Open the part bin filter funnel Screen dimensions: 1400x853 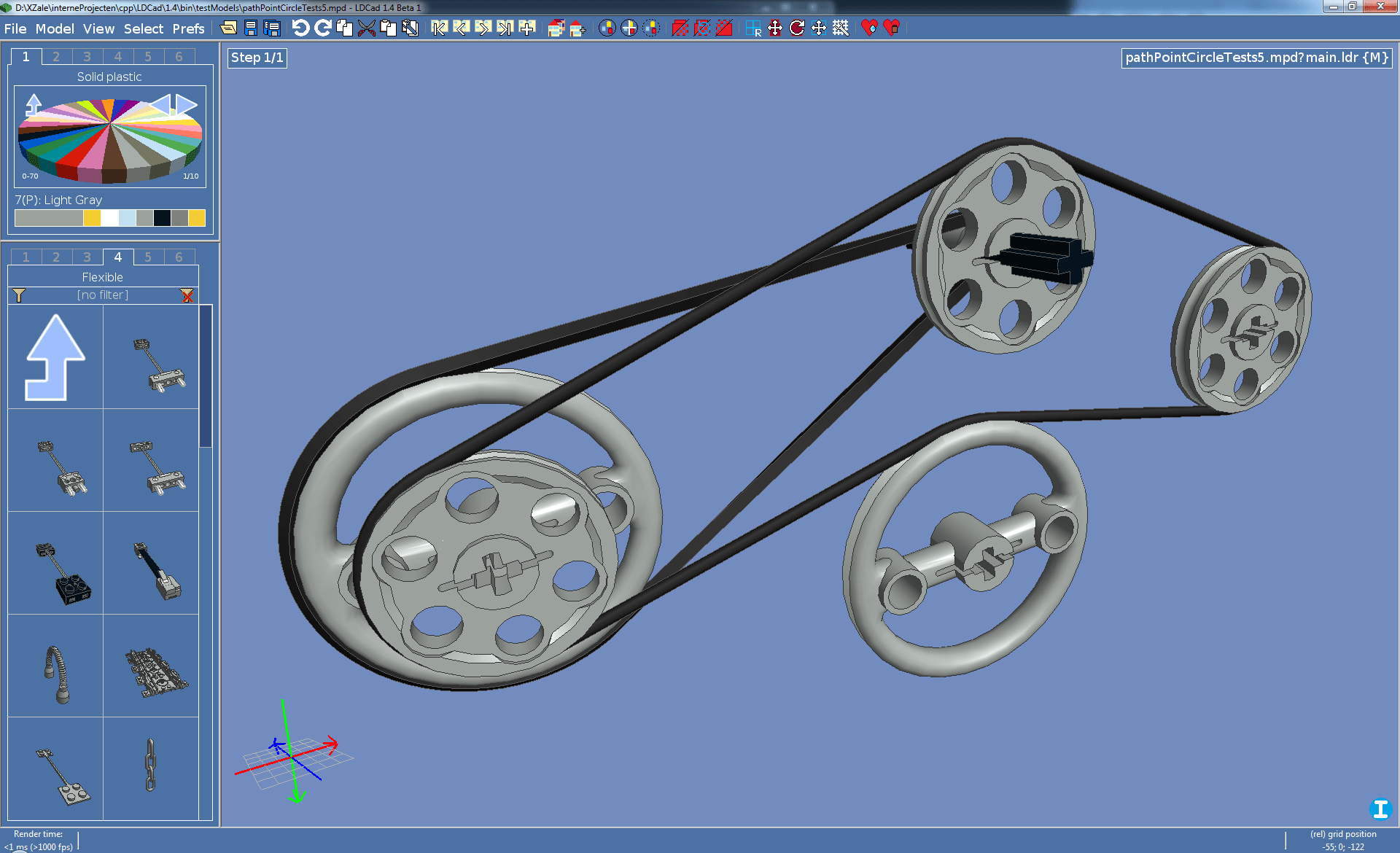point(19,295)
